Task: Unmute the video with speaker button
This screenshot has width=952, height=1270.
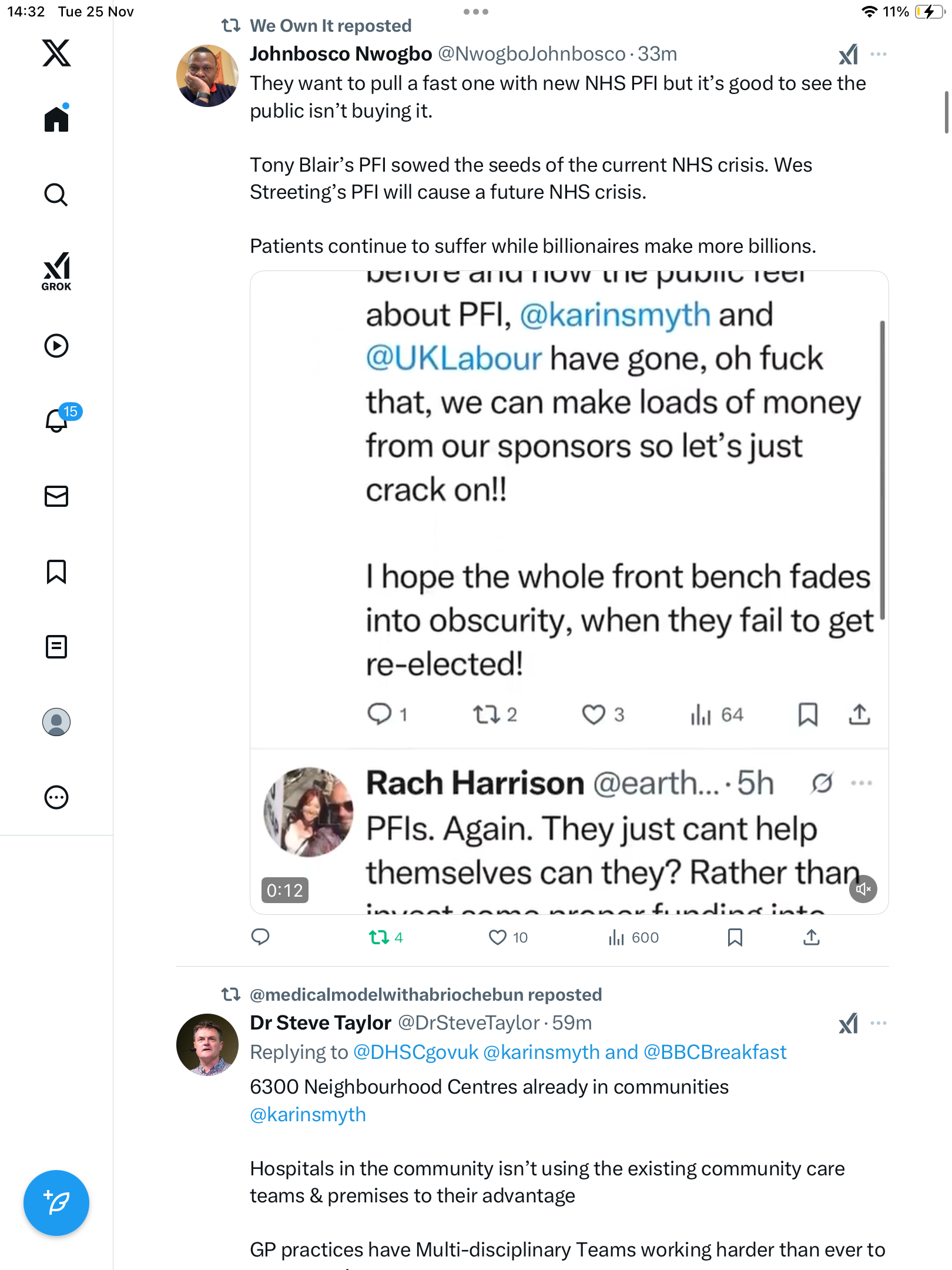Action: point(863,889)
